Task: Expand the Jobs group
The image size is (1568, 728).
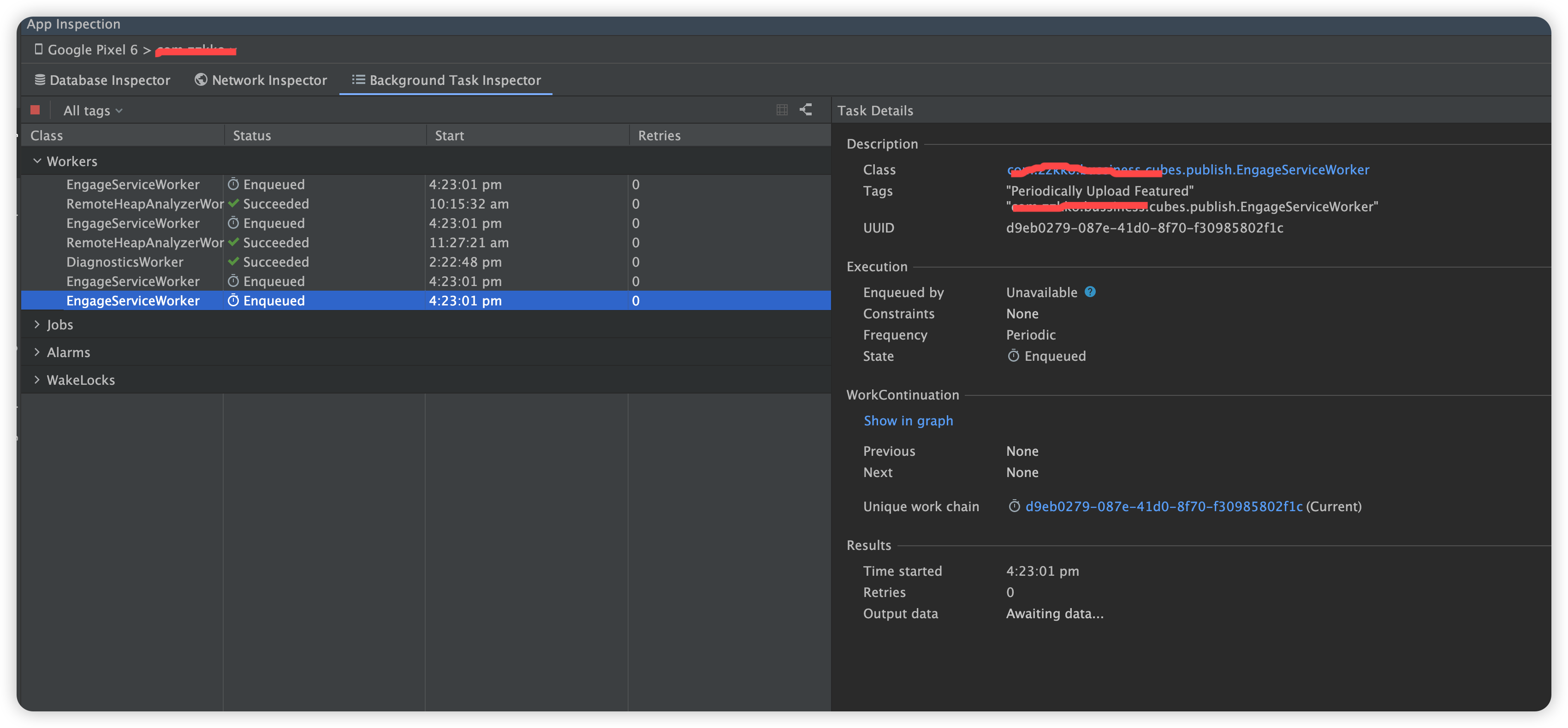Action: [x=37, y=324]
